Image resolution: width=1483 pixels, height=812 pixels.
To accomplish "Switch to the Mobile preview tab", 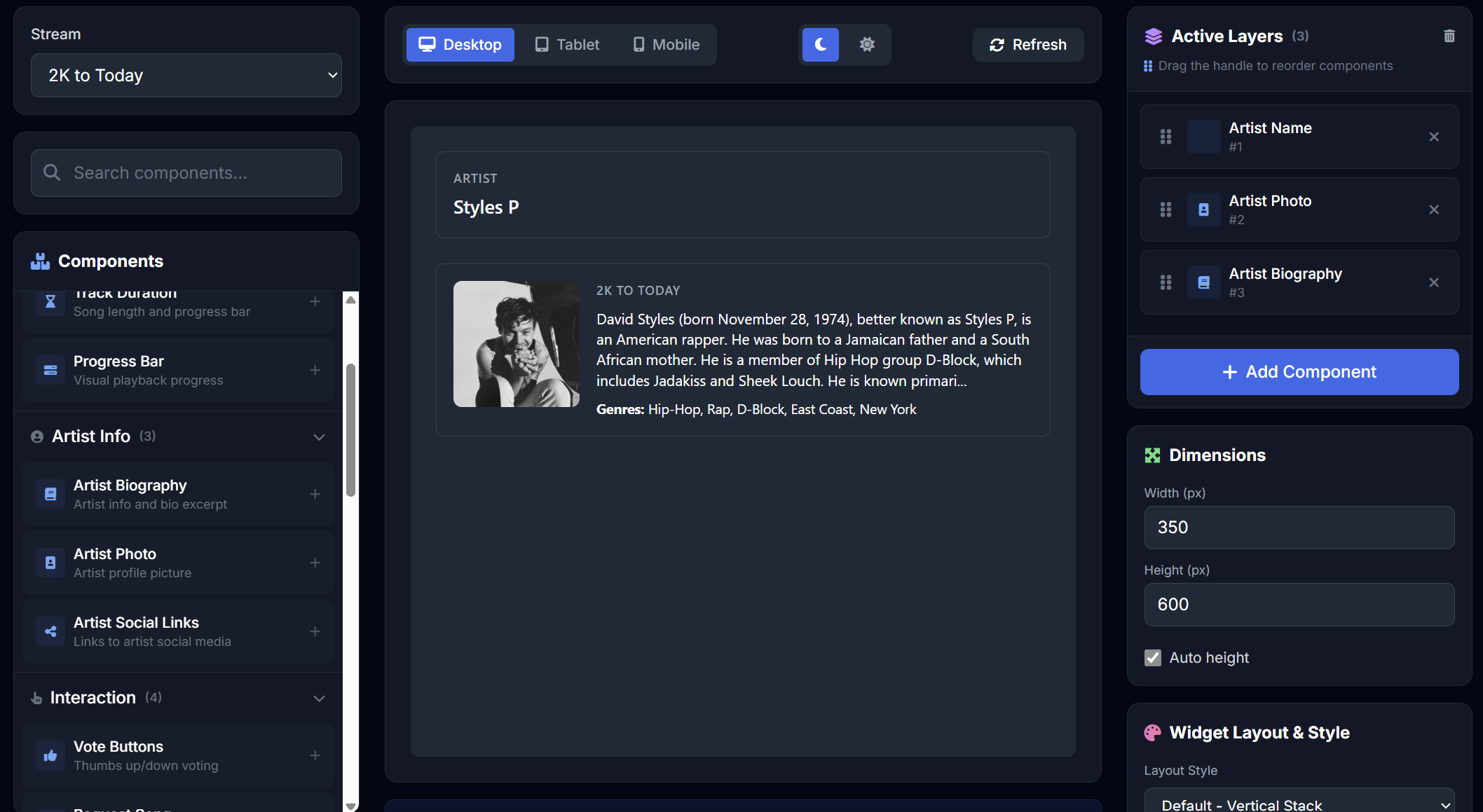I will 664,44.
